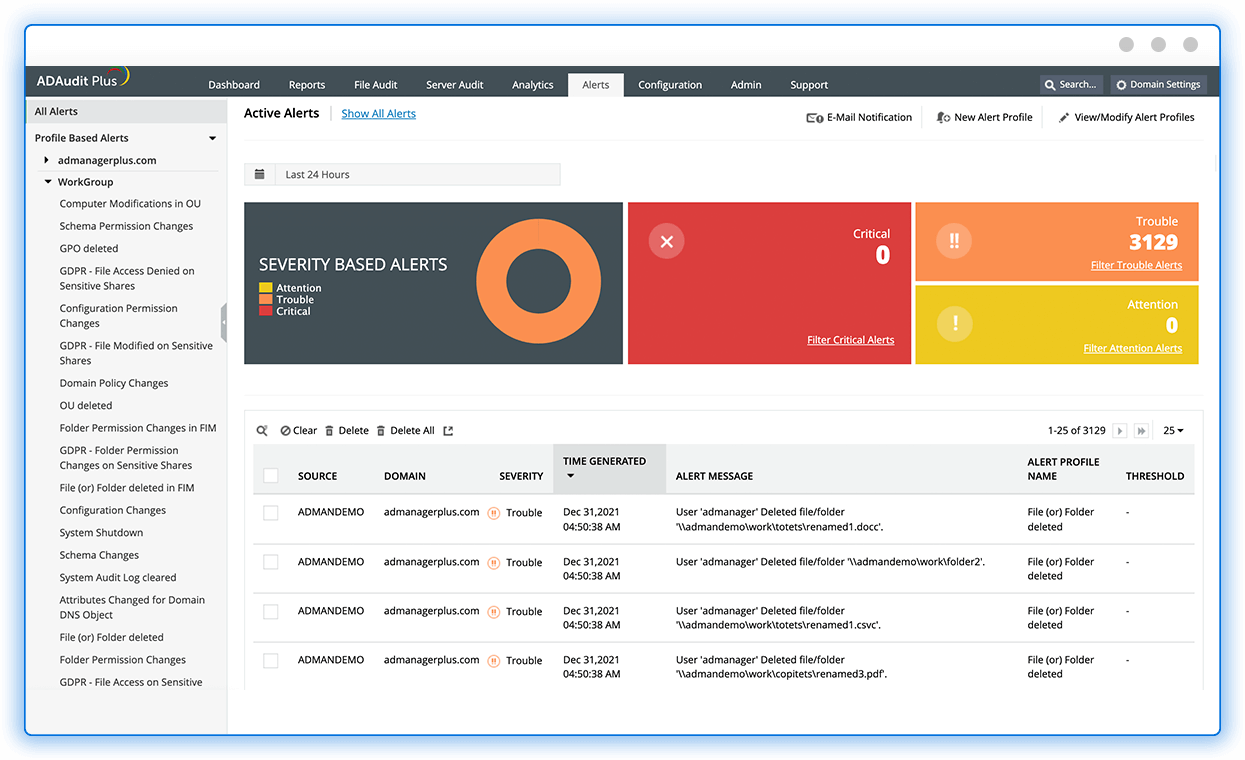Click the red Critical legend swatch
Screen dimensions: 1245x760
(x=265, y=311)
